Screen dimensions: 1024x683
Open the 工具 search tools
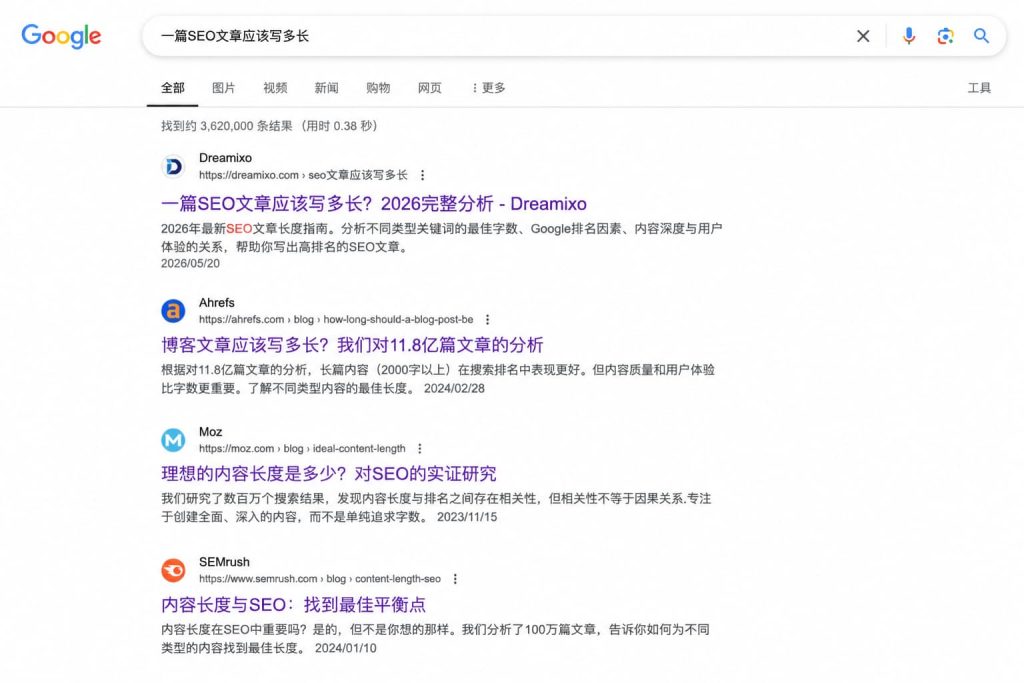[x=979, y=87]
